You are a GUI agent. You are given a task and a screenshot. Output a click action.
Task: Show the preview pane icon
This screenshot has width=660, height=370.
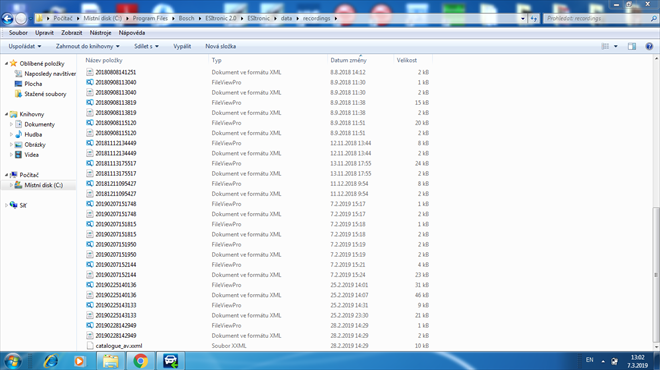pyautogui.click(x=632, y=46)
